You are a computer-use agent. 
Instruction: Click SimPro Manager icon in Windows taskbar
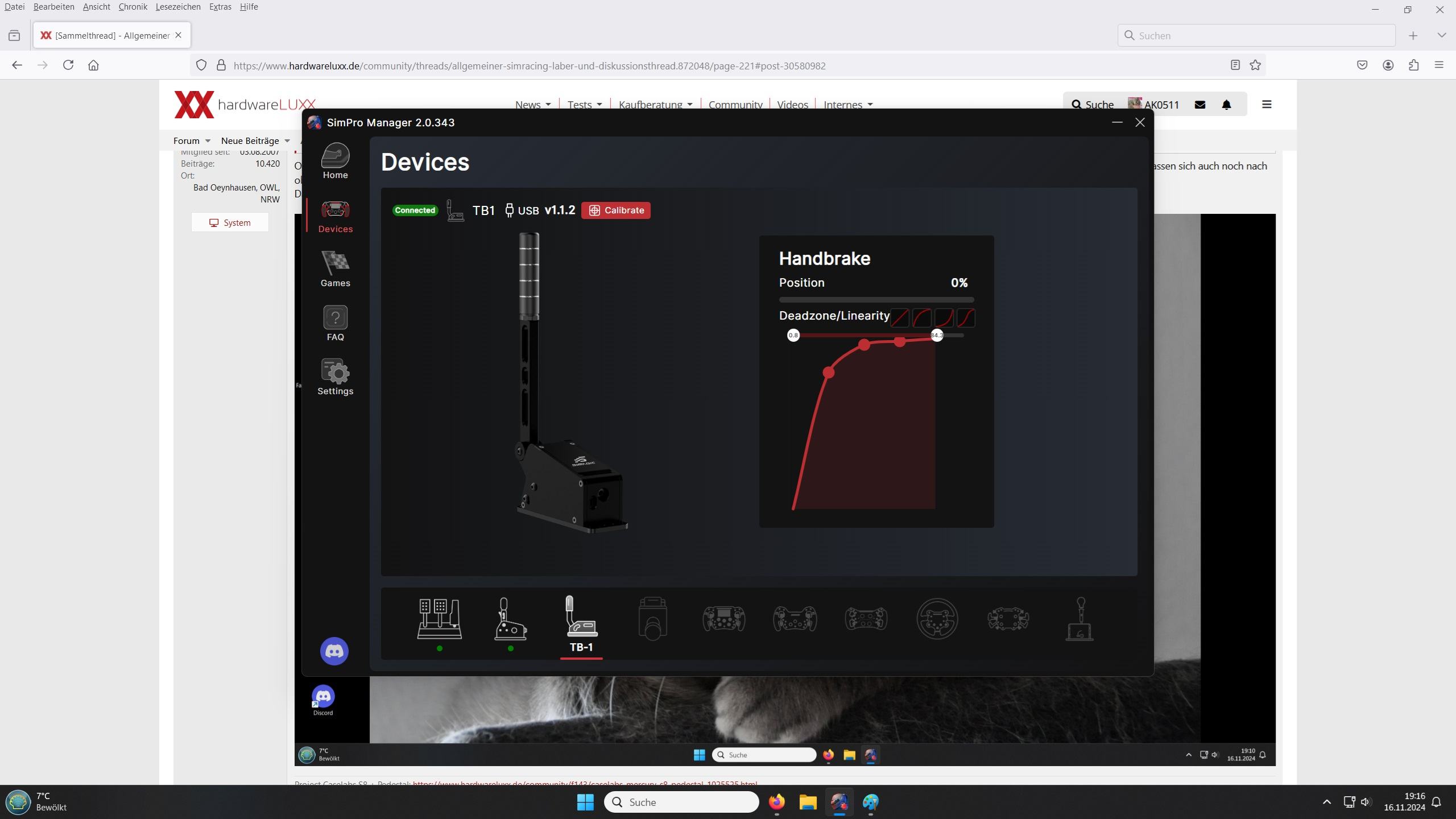[839, 803]
